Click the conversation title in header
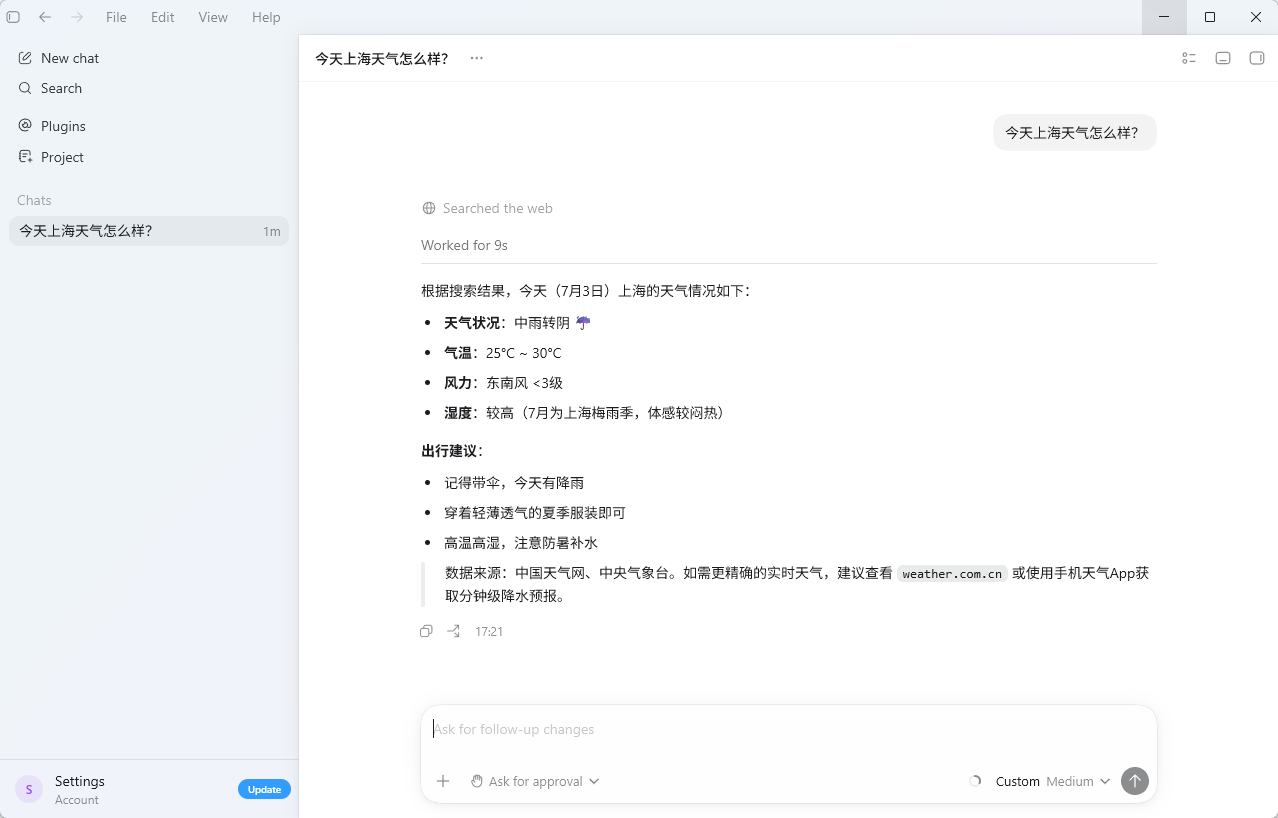 382,58
